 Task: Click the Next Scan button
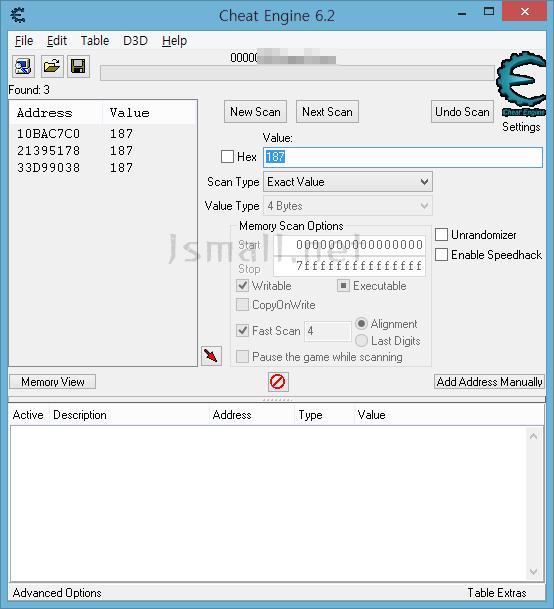coord(327,112)
